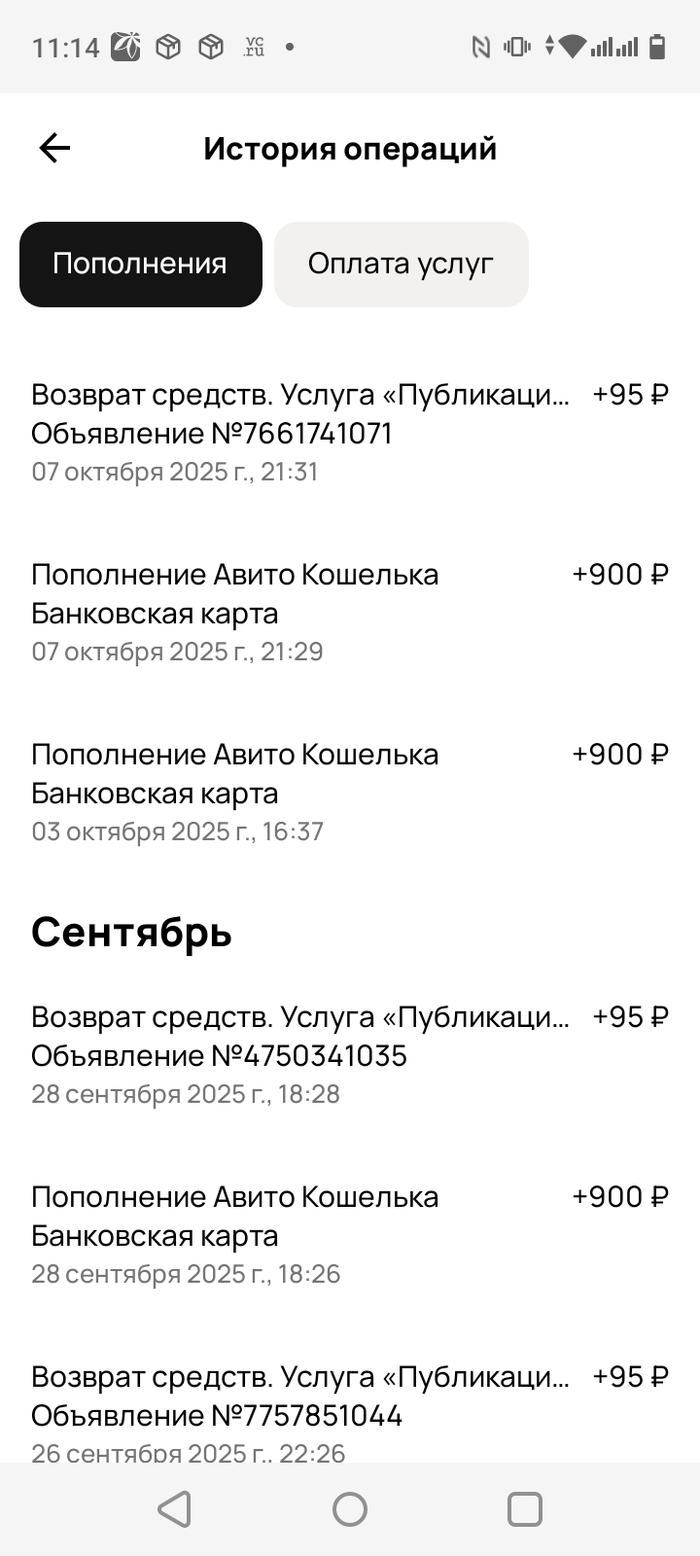Tap the vibrate mode status icon
The height and width of the screenshot is (1556, 700).
[x=517, y=46]
